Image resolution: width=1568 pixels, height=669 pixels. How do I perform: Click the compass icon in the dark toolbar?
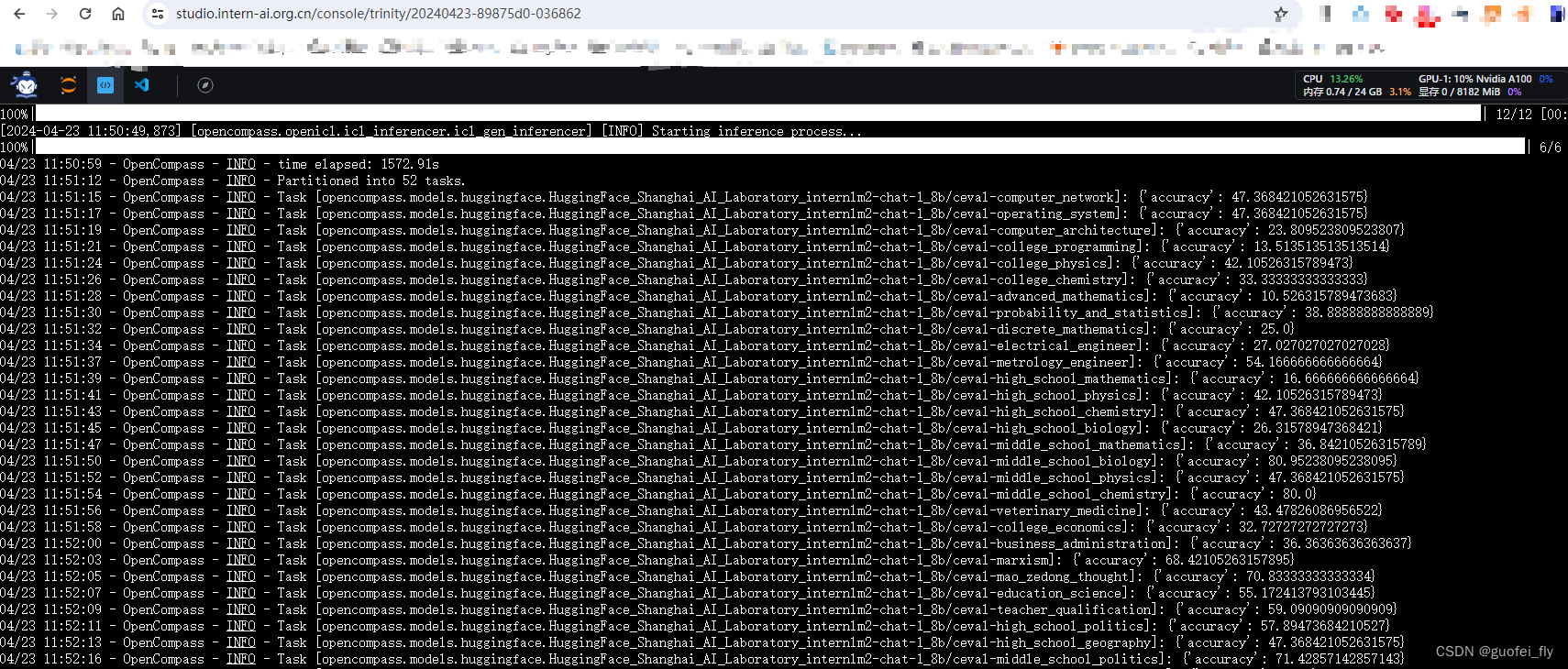point(205,85)
